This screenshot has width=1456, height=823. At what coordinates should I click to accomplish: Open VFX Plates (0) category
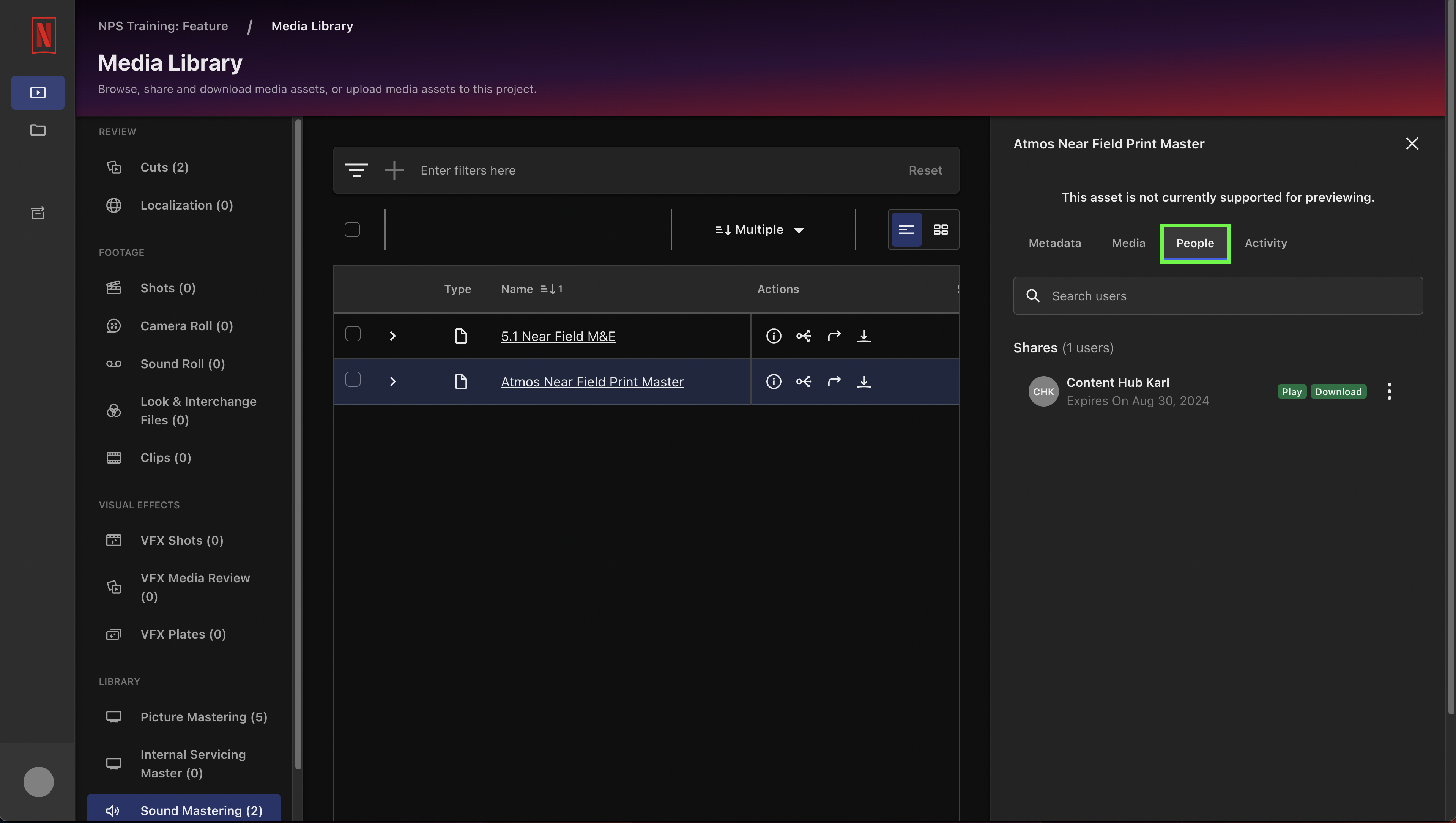184,634
